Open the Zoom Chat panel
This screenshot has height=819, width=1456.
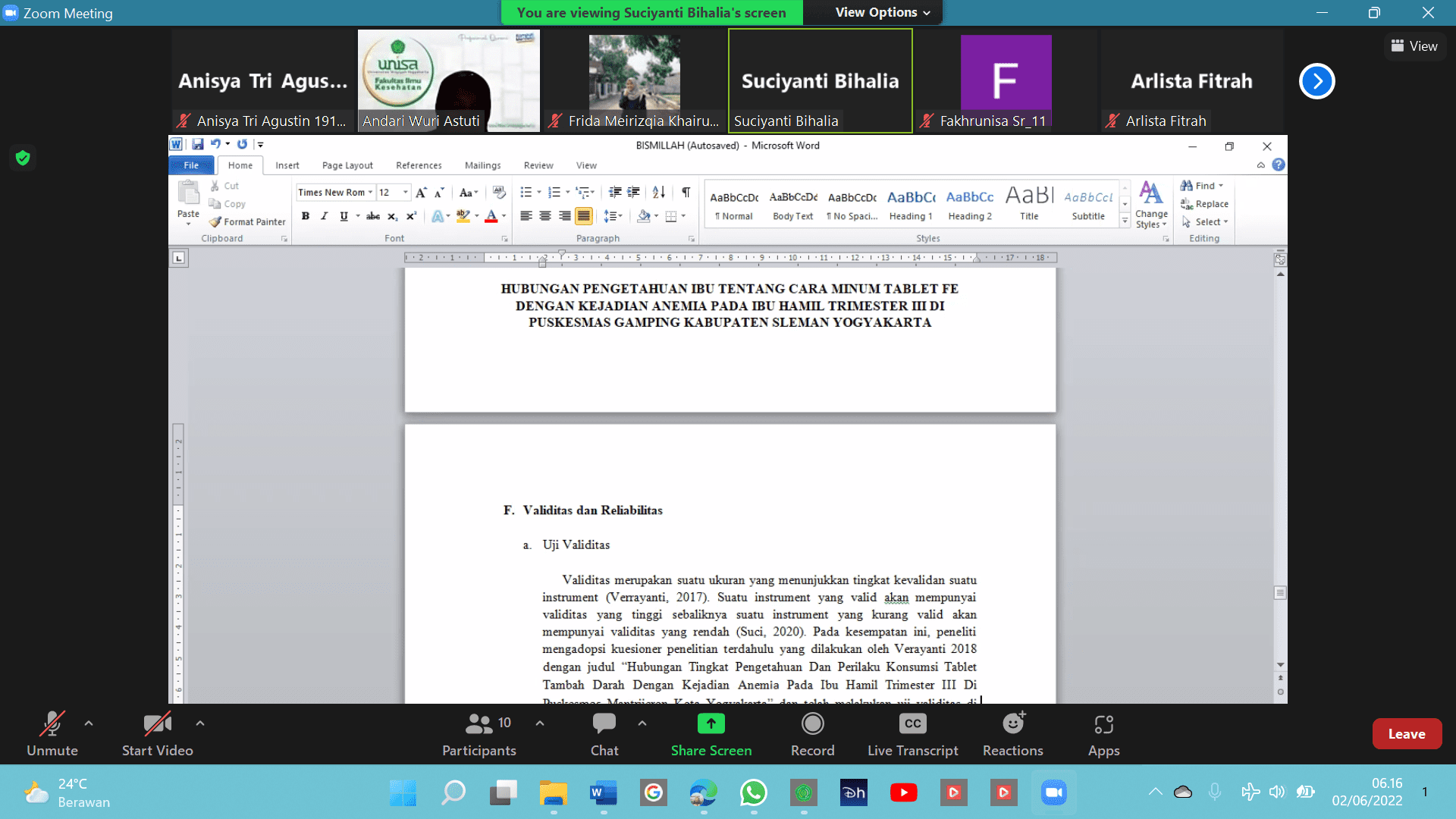[x=604, y=734]
